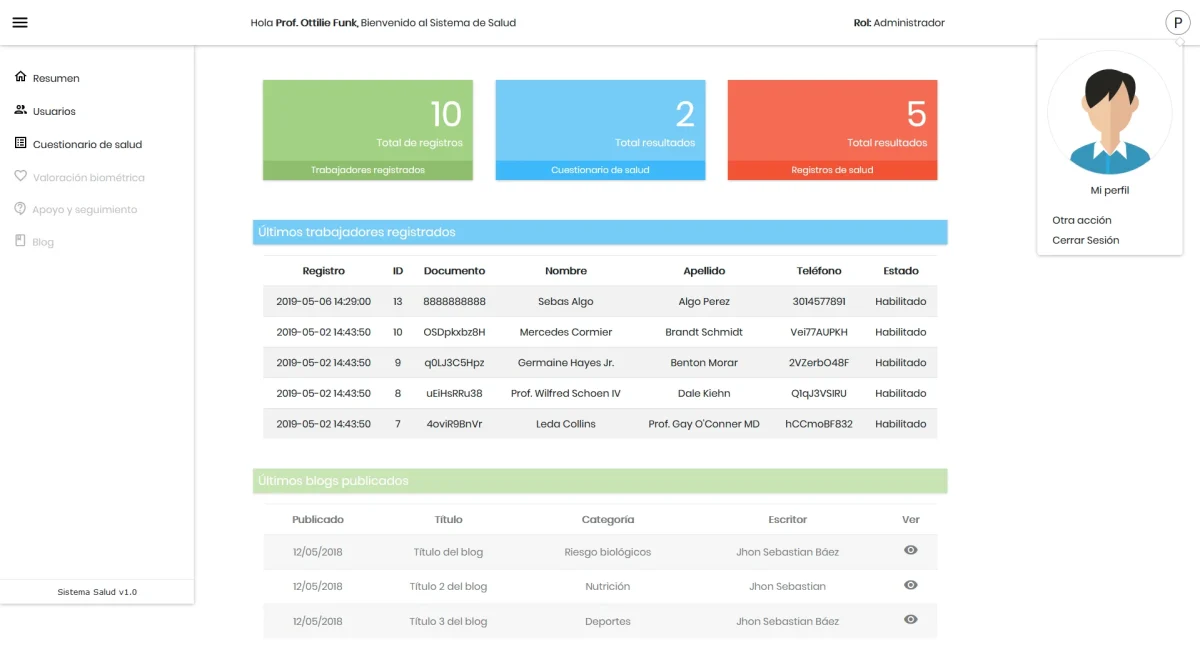Choose 'Otra acción' from profile menu
Screen dimensions: 1200x648
click(1081, 220)
